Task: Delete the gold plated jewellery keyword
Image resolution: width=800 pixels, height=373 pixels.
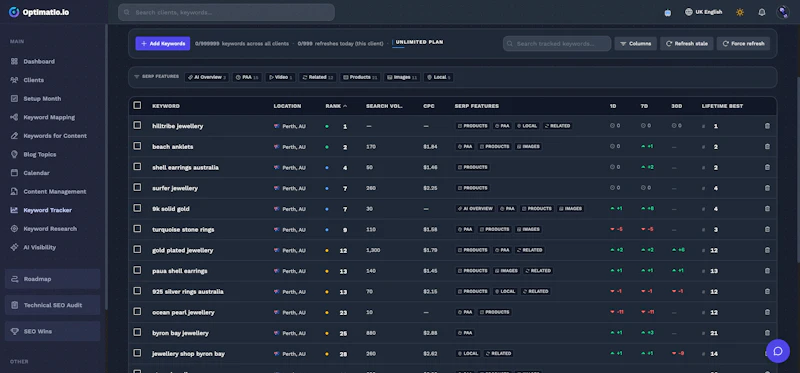Action: click(767, 250)
